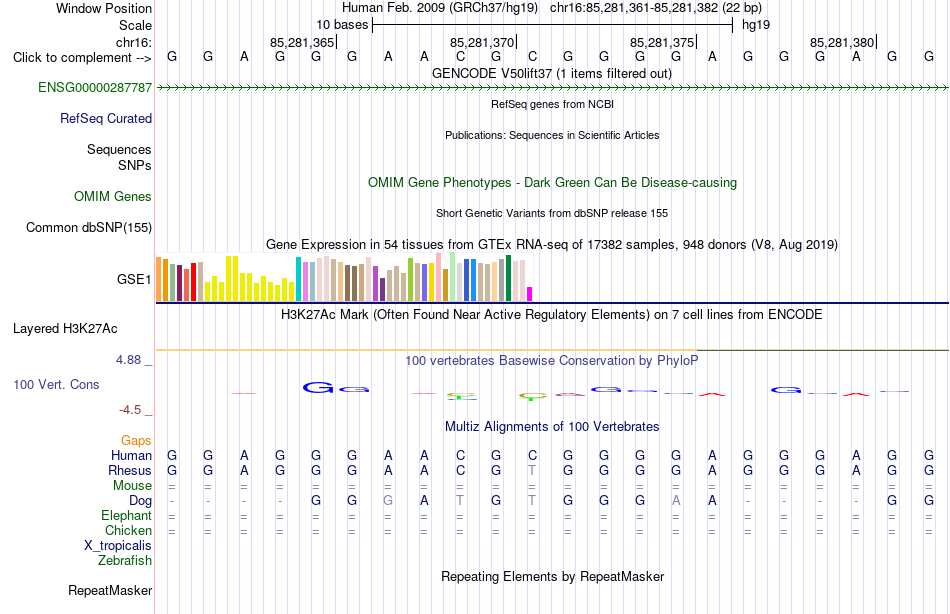Open 'RefSeq genes from NCBI' title
Viewport: 950px width, 614px height.
tap(552, 104)
